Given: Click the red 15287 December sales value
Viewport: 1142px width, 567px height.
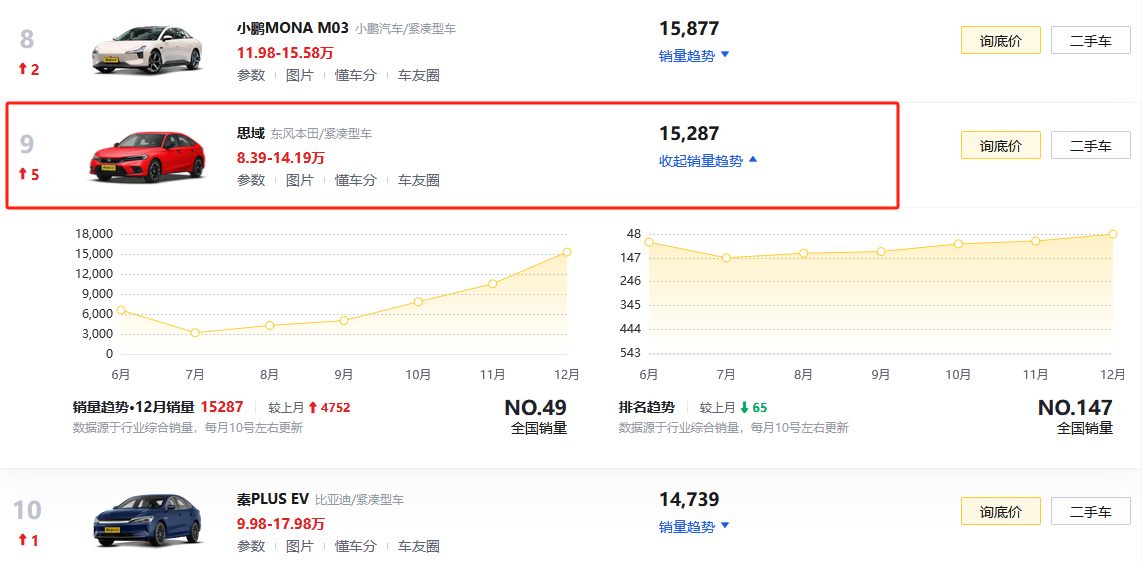Looking at the screenshot, I should [x=221, y=408].
